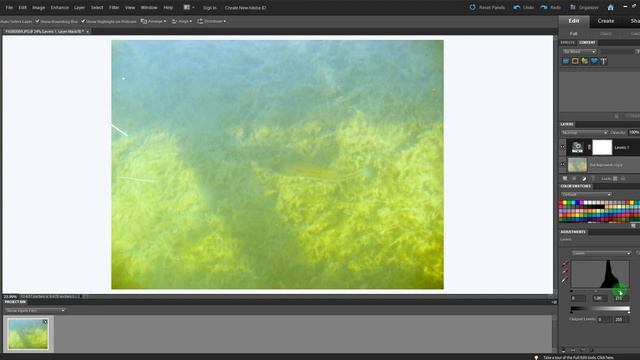The image size is (640, 360).
Task: Select the Levels 1 adjustment icon
Action: pyautogui.click(x=577, y=147)
